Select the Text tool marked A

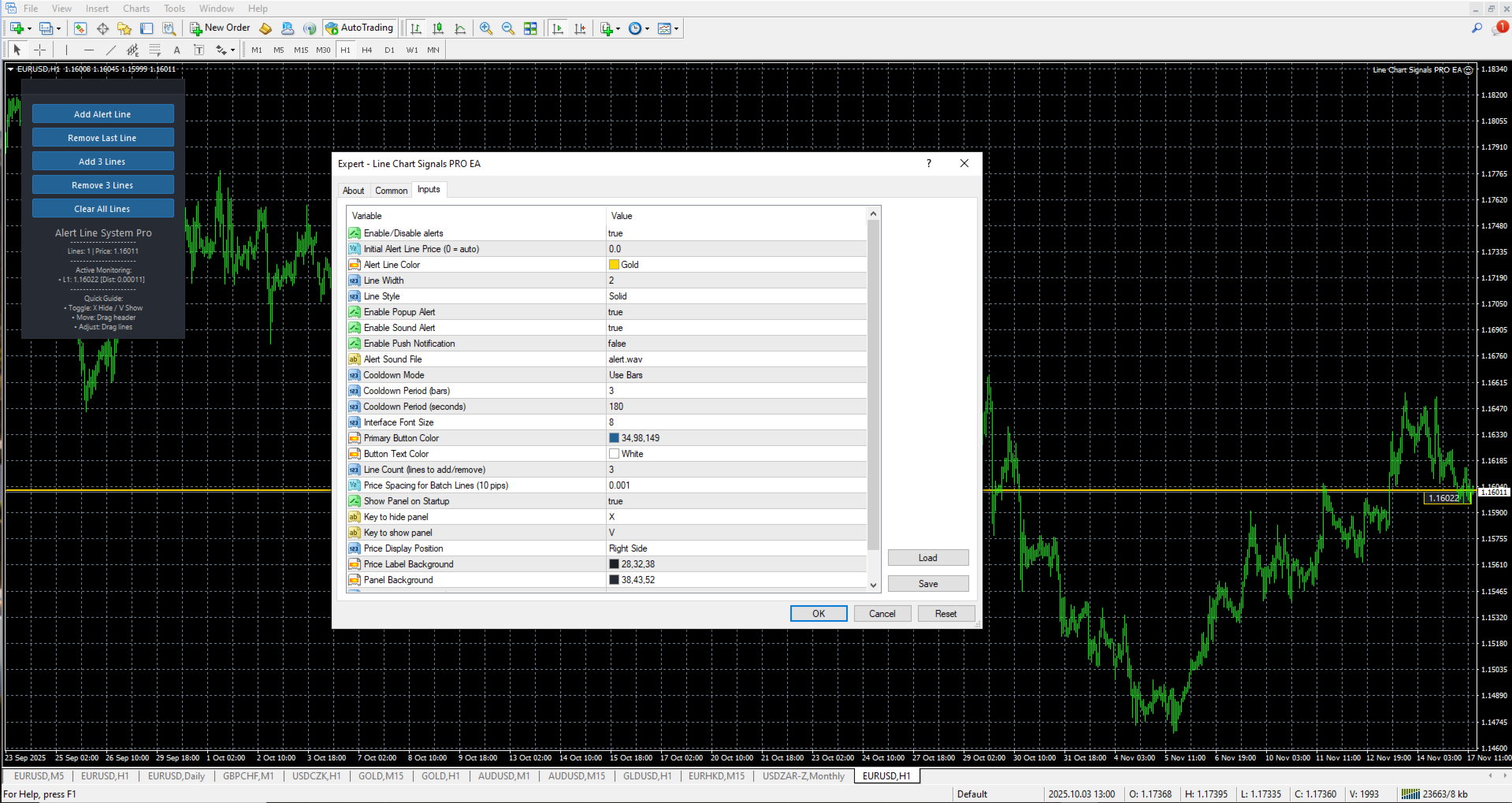tap(177, 50)
